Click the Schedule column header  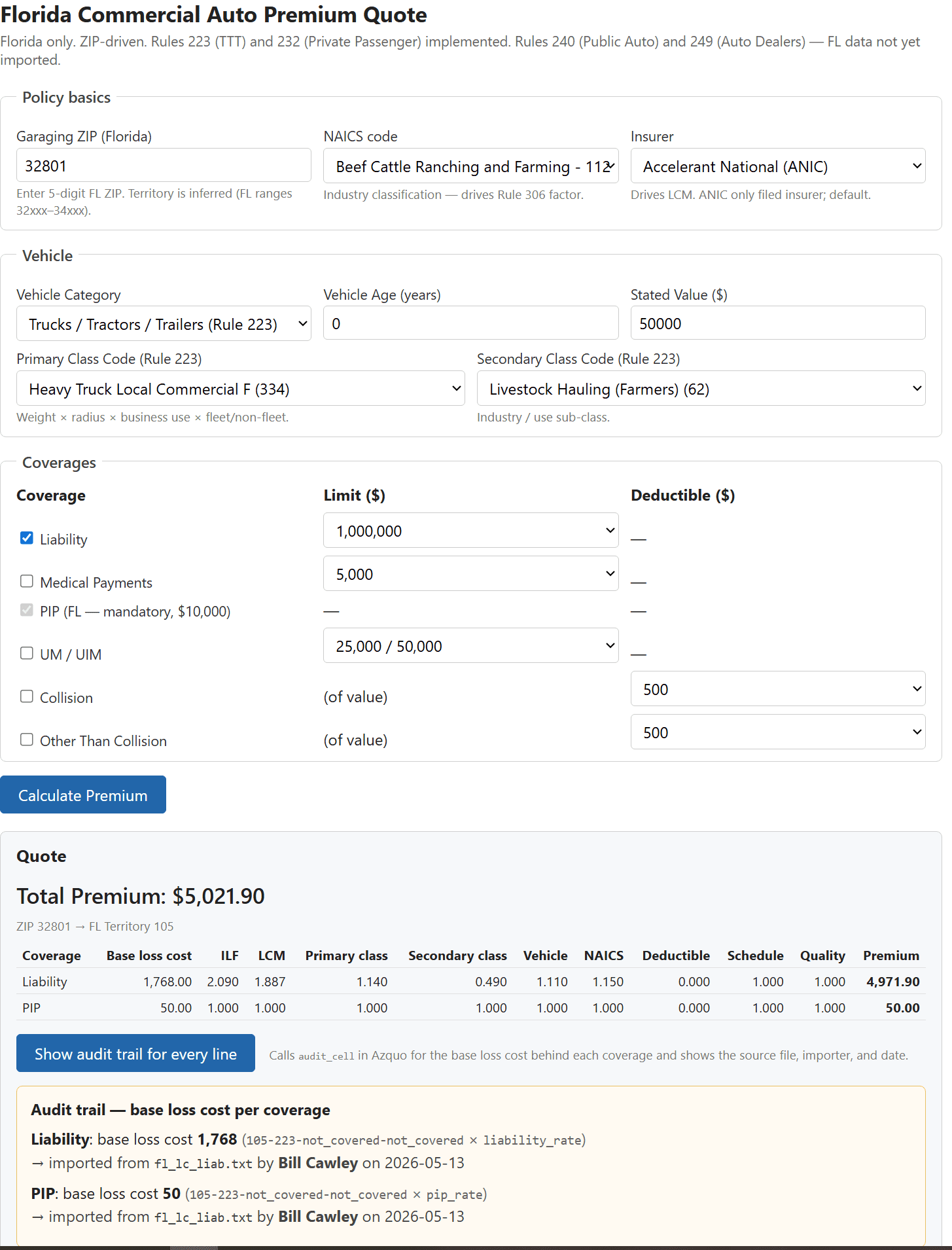point(755,955)
